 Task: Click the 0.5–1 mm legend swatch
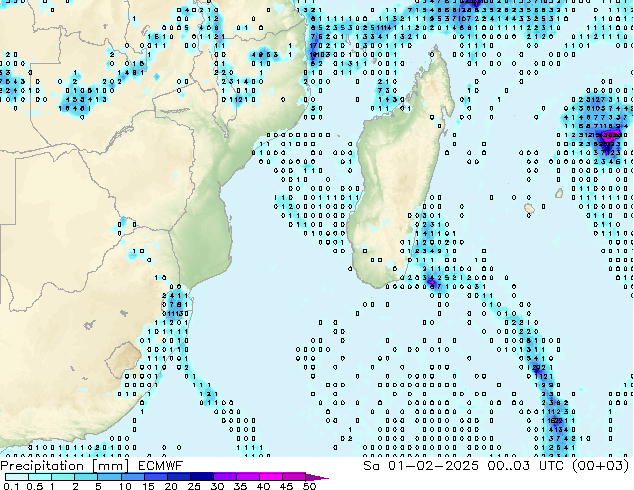click(40, 477)
